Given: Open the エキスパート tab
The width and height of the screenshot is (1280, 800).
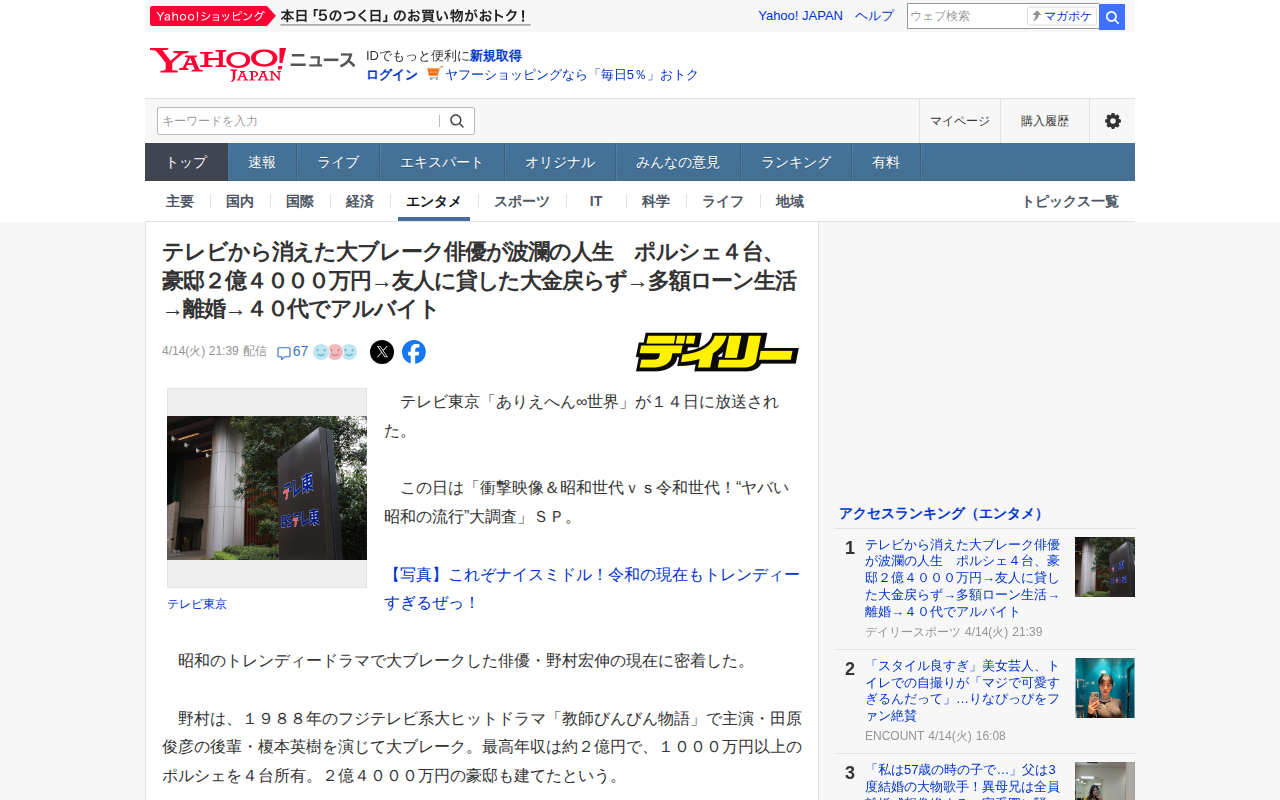Looking at the screenshot, I should click(x=442, y=162).
